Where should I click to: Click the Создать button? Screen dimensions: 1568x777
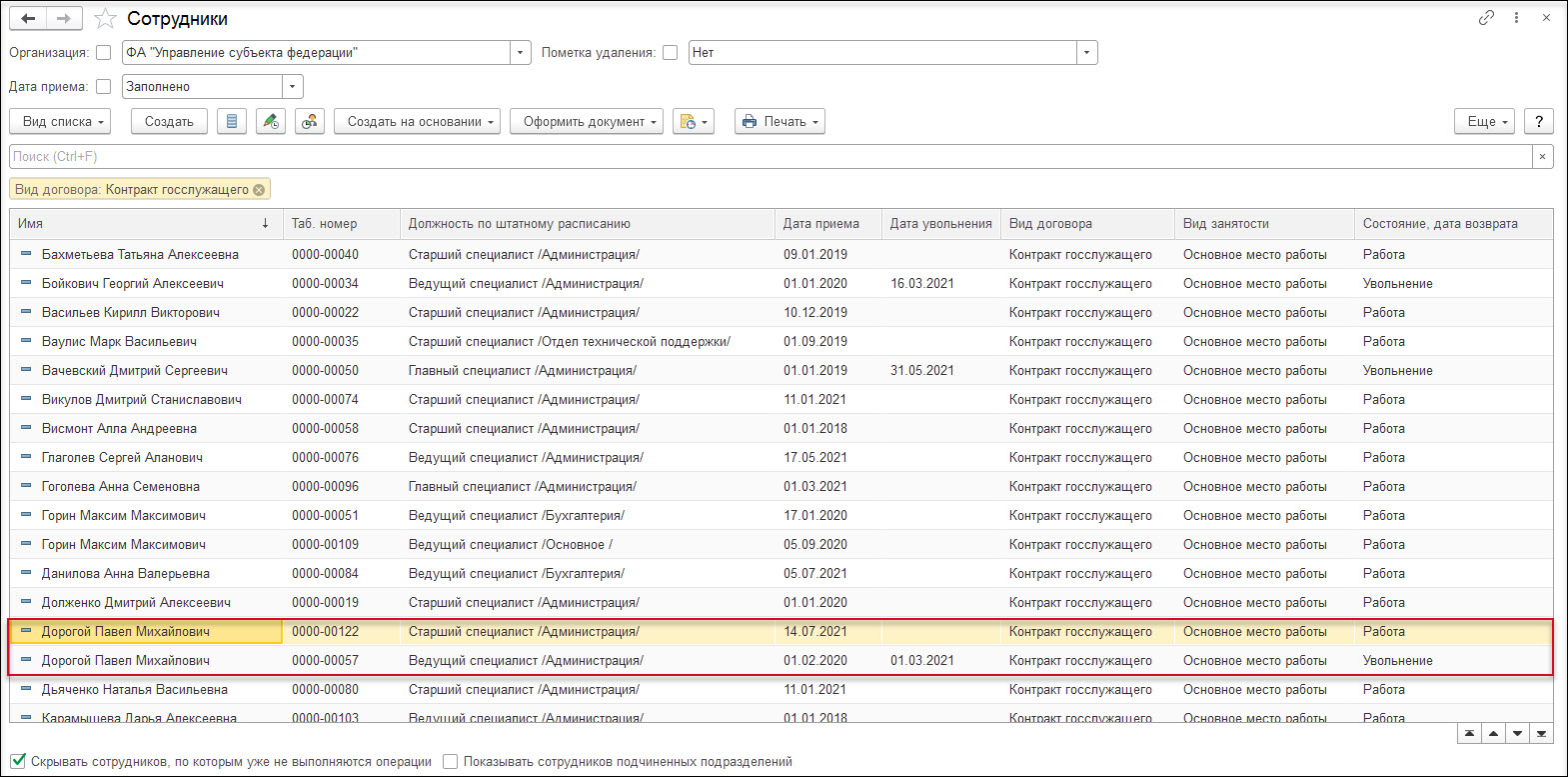point(169,122)
